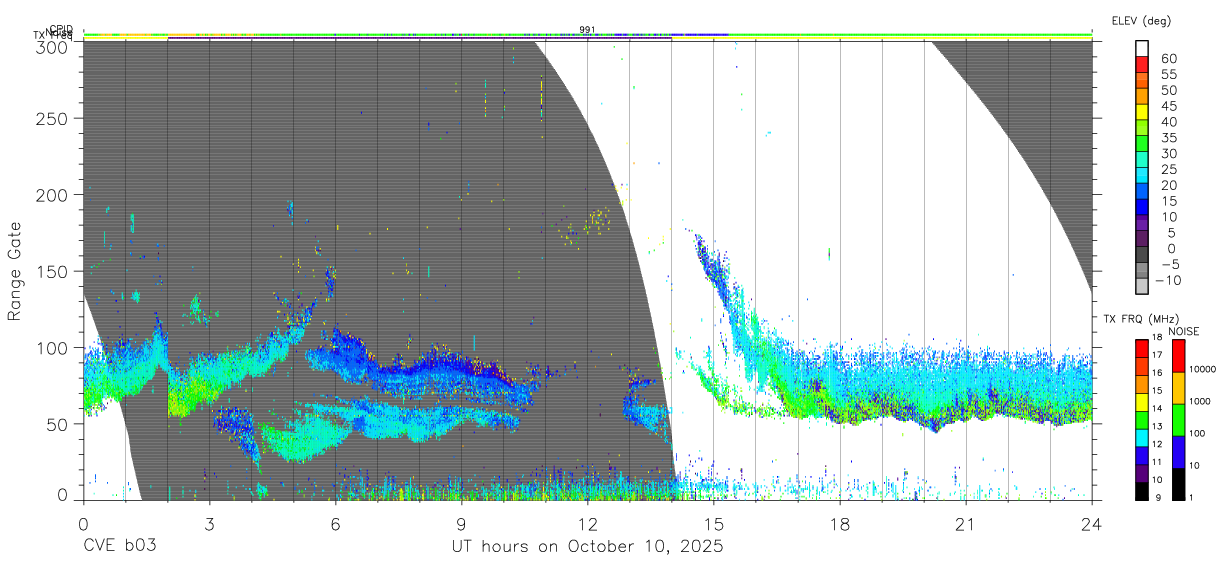This screenshot has width=1228, height=567.
Task: Select the yellow ELEV swatch between 45 and 40
Action: click(1142, 112)
